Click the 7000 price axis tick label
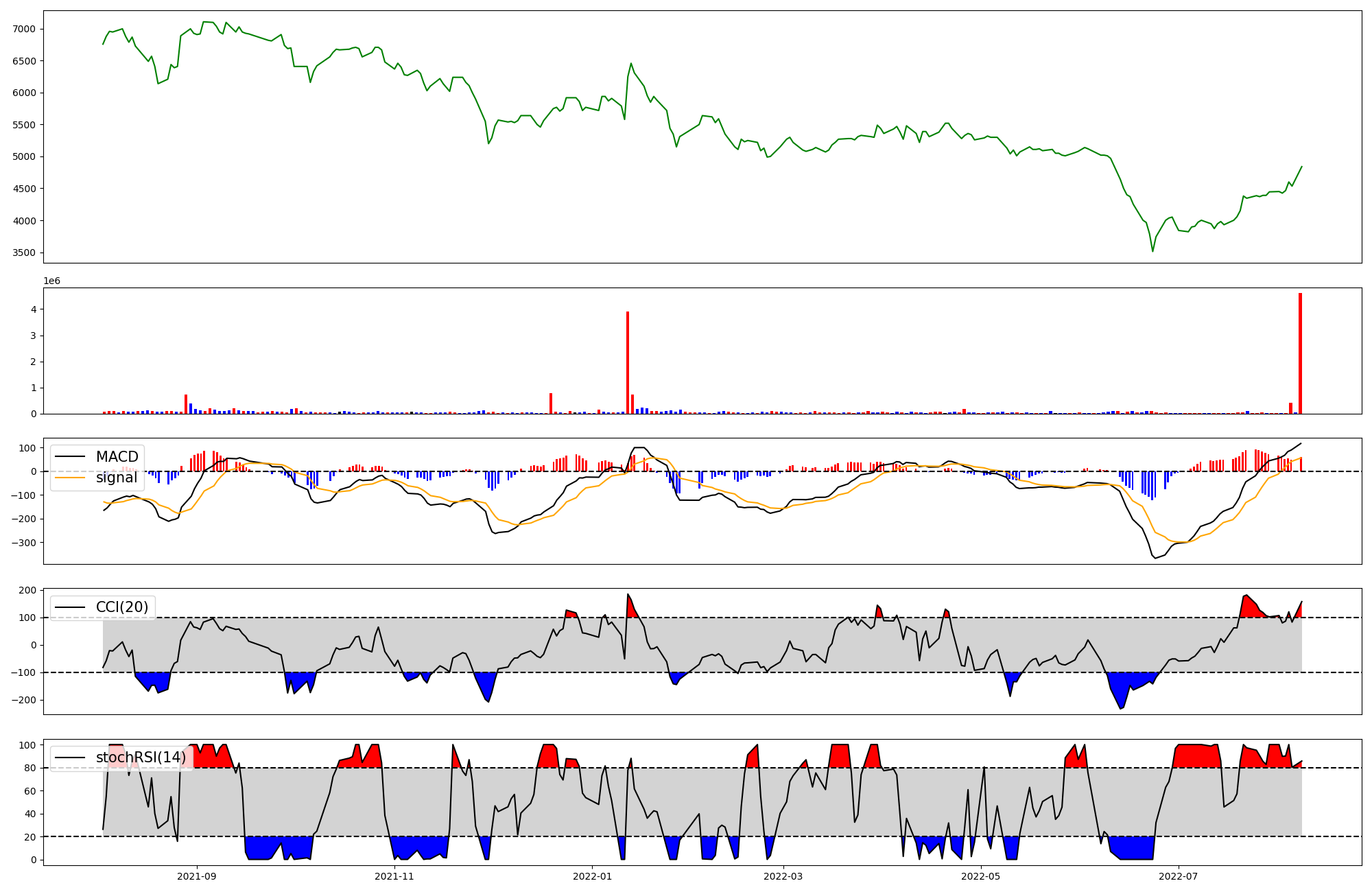 coord(24,29)
